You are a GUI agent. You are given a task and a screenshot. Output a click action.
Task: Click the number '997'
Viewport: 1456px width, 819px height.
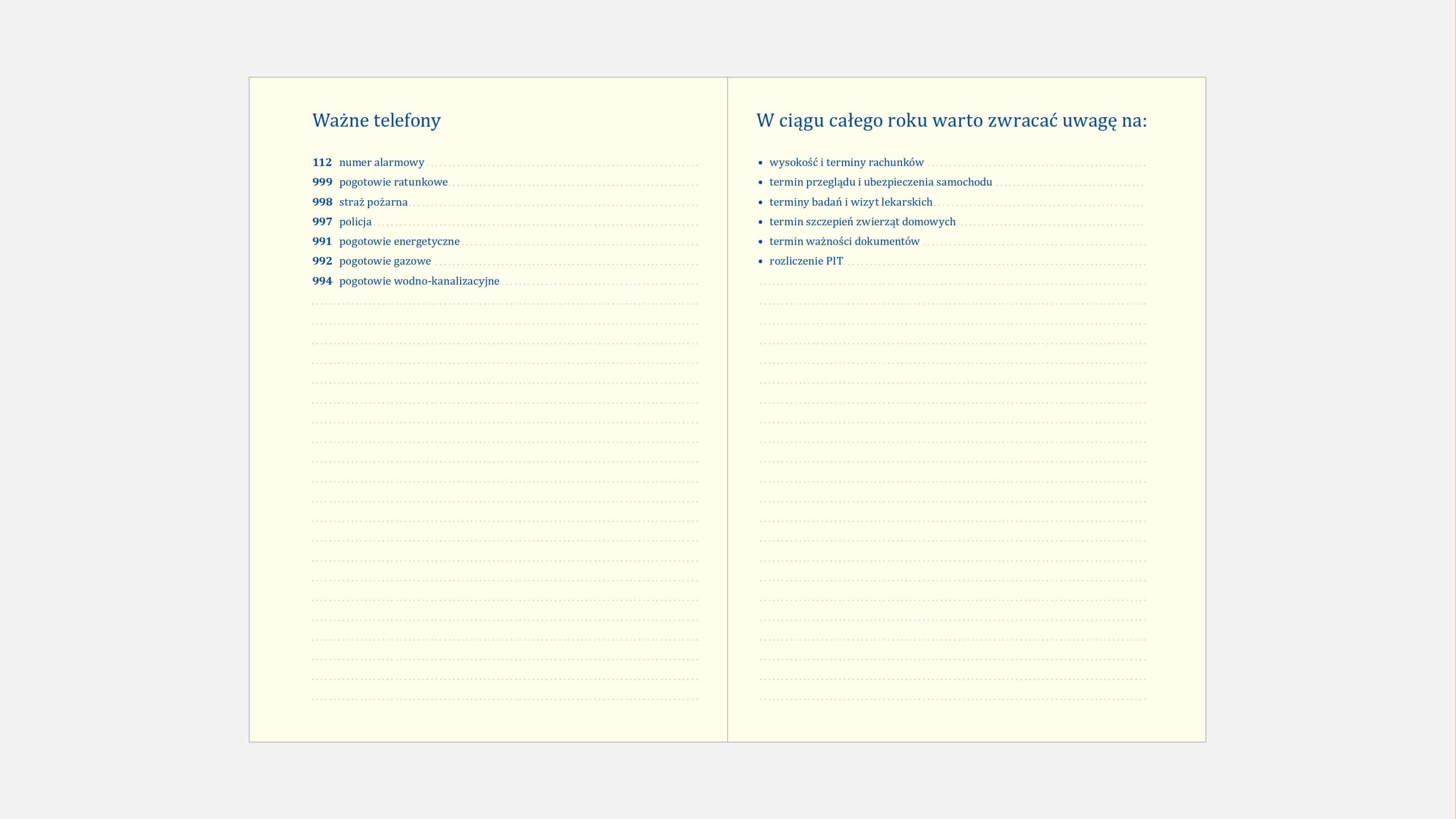(x=322, y=222)
